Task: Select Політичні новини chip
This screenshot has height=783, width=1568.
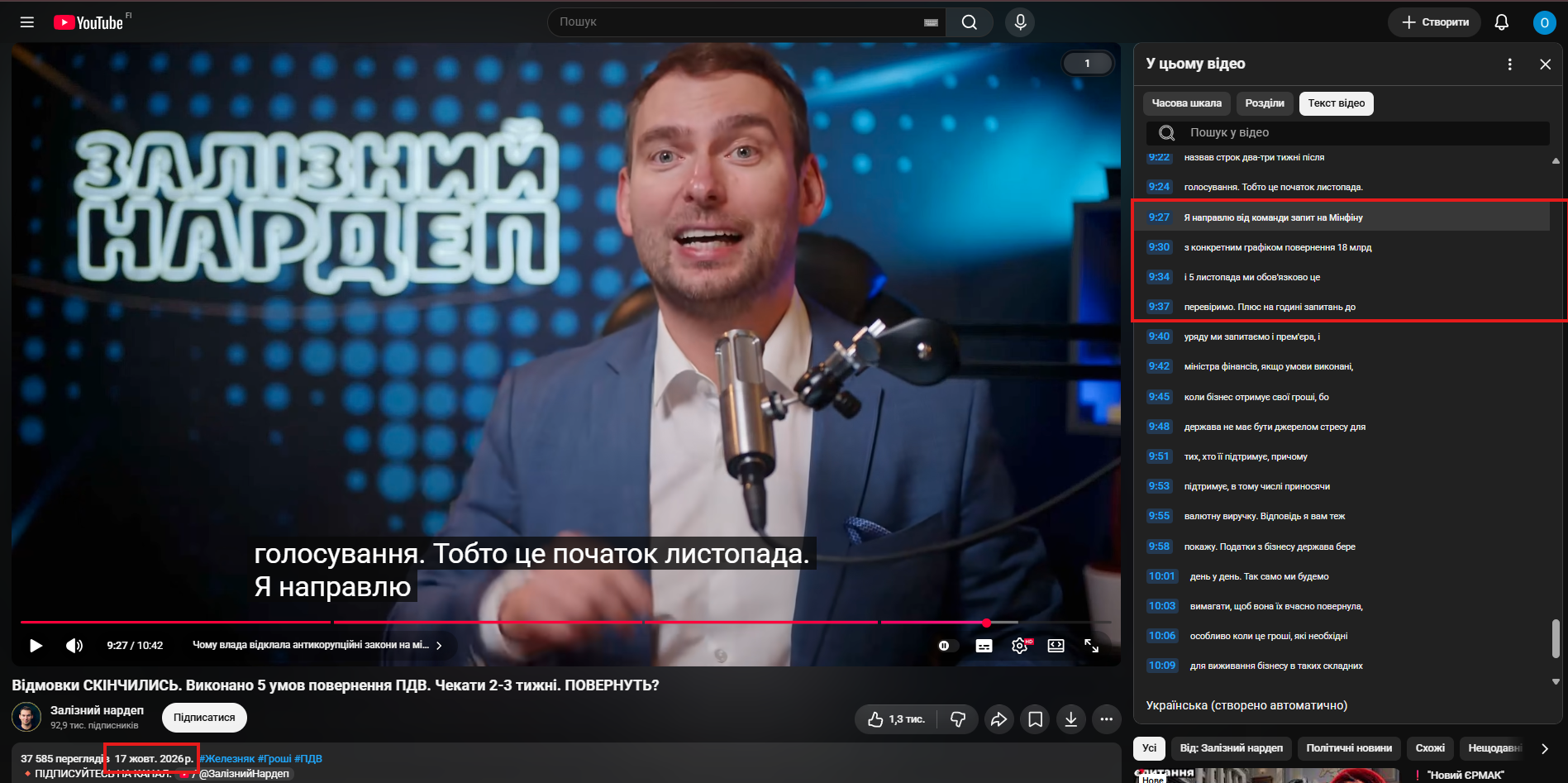Action: tap(1349, 748)
